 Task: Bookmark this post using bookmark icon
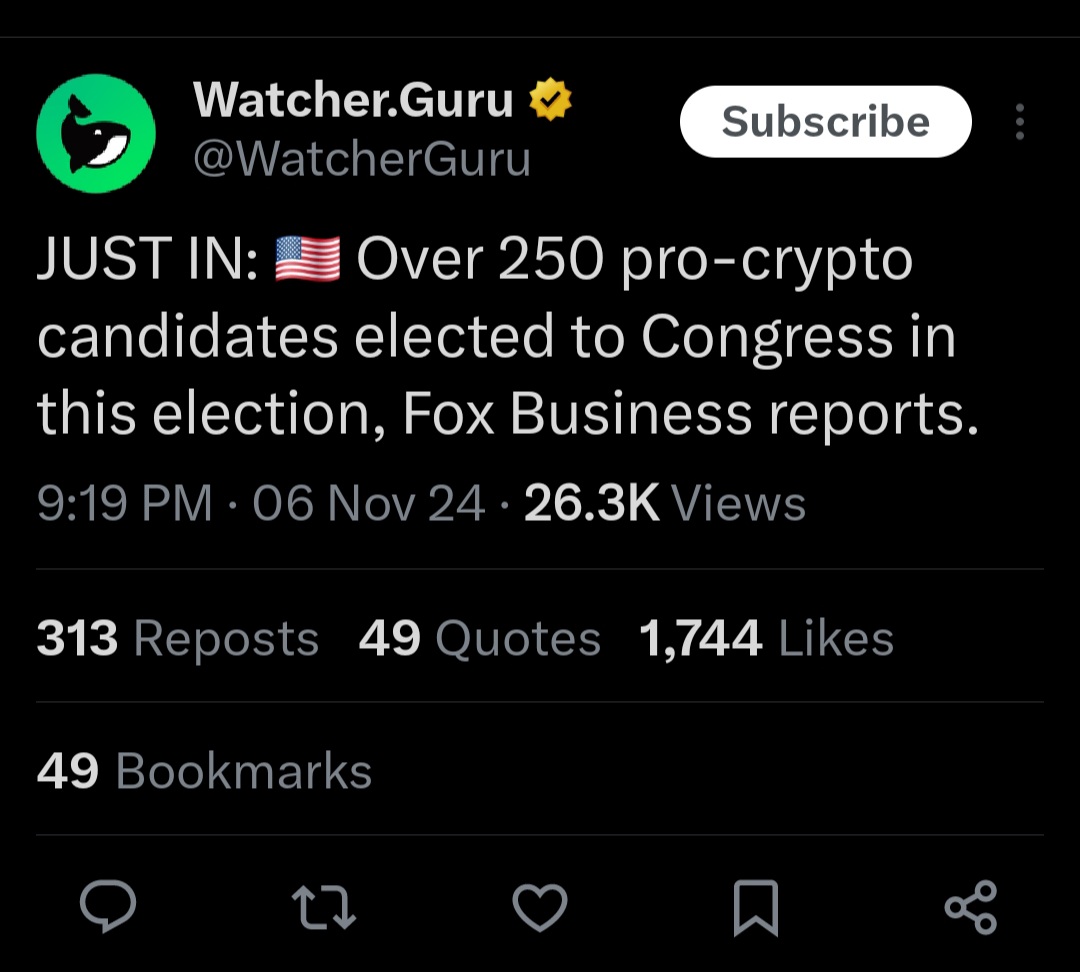755,907
